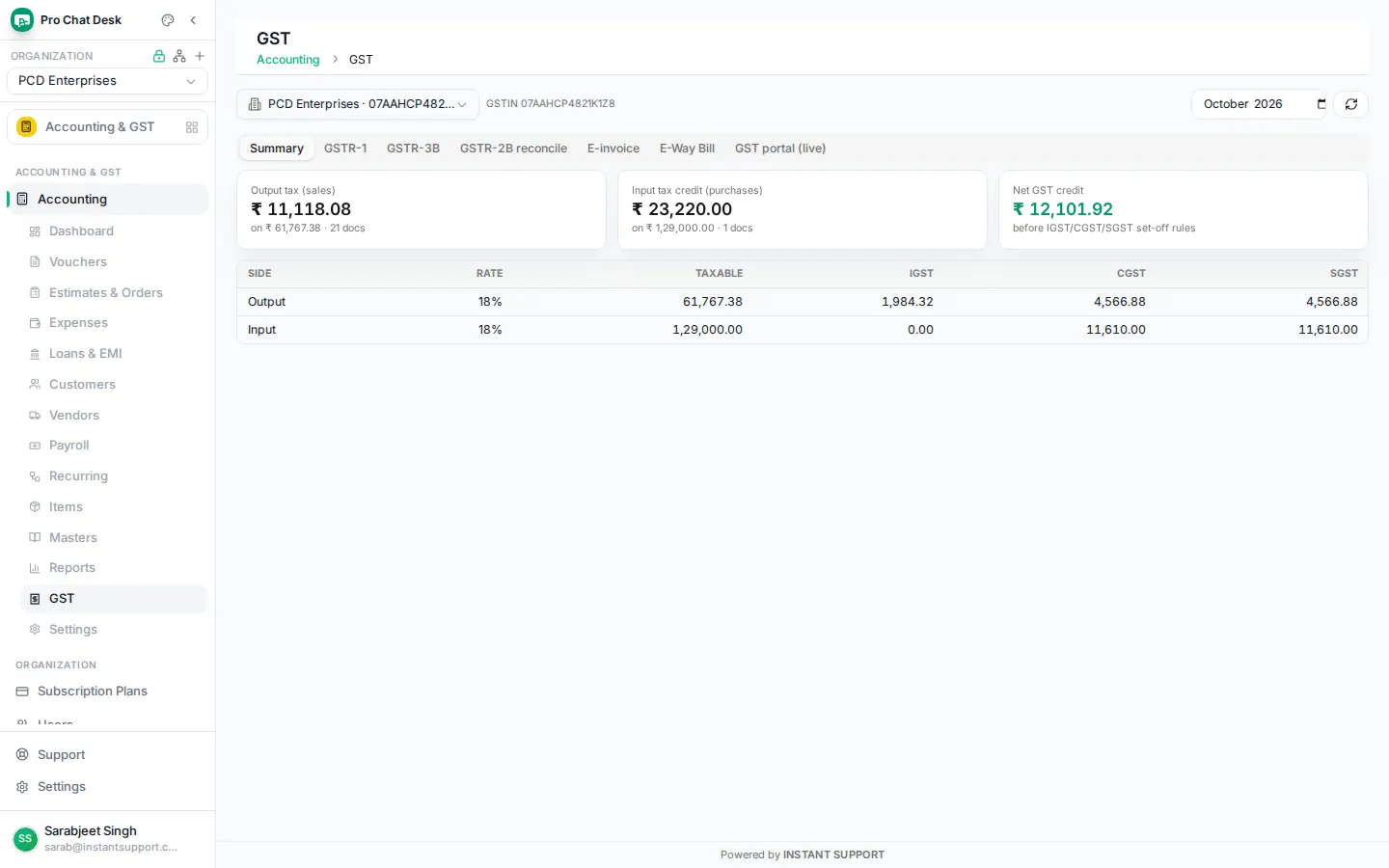1389x868 pixels.
Task: Open the Customers page
Action: pos(114,385)
